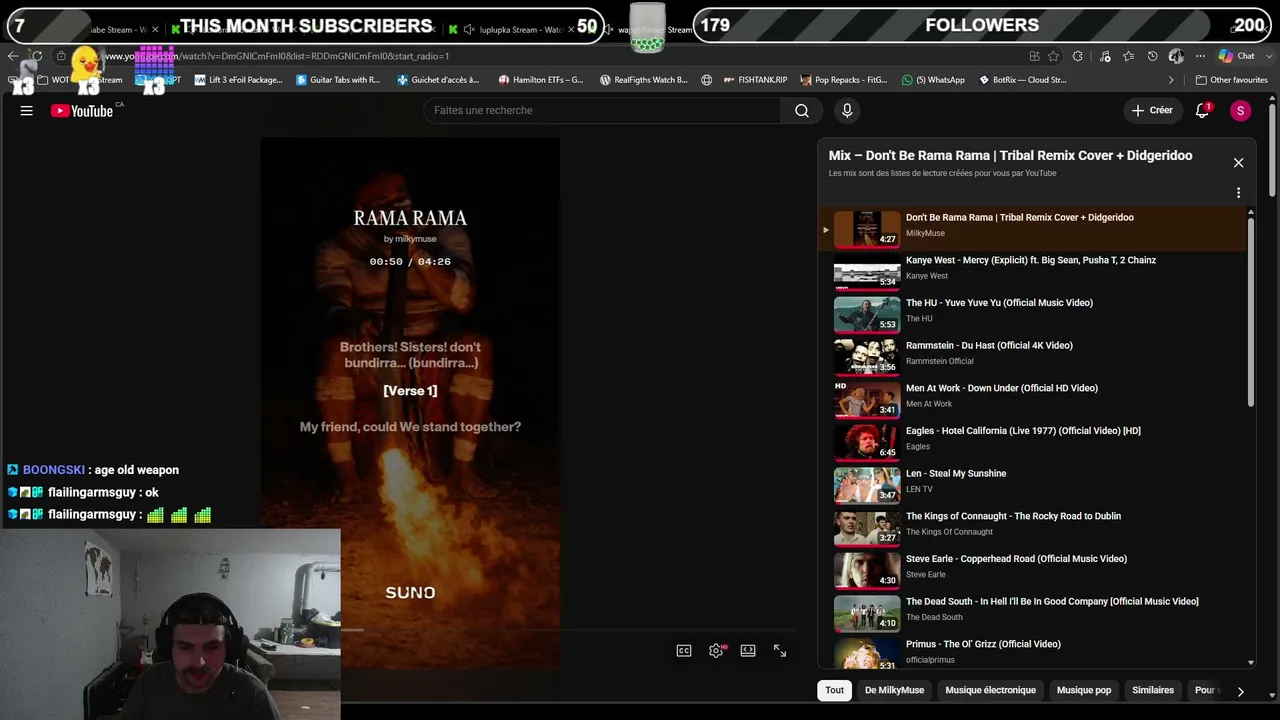
Task: Focus the 'Faites une recherche' search field
Action: (603, 111)
